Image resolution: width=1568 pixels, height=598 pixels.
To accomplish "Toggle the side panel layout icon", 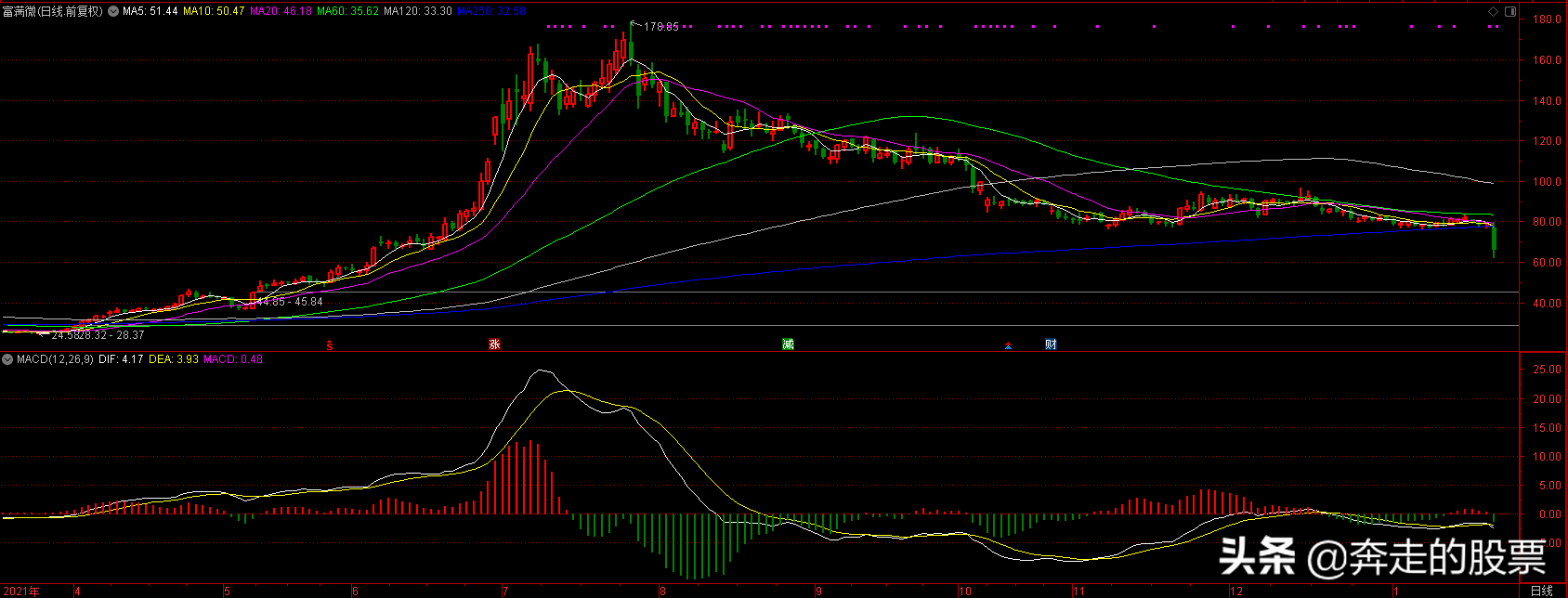I will 1509,12.
